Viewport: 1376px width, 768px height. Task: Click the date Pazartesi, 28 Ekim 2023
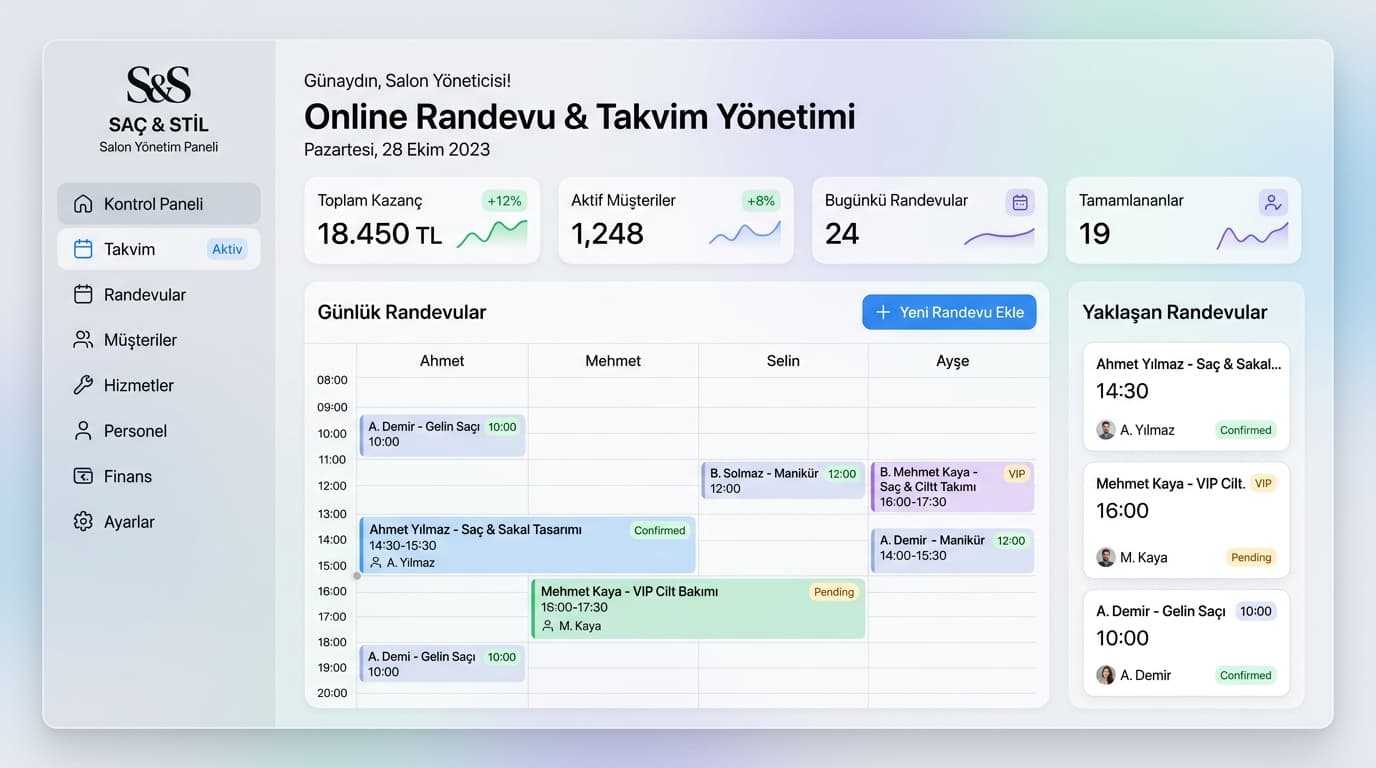[x=397, y=150]
